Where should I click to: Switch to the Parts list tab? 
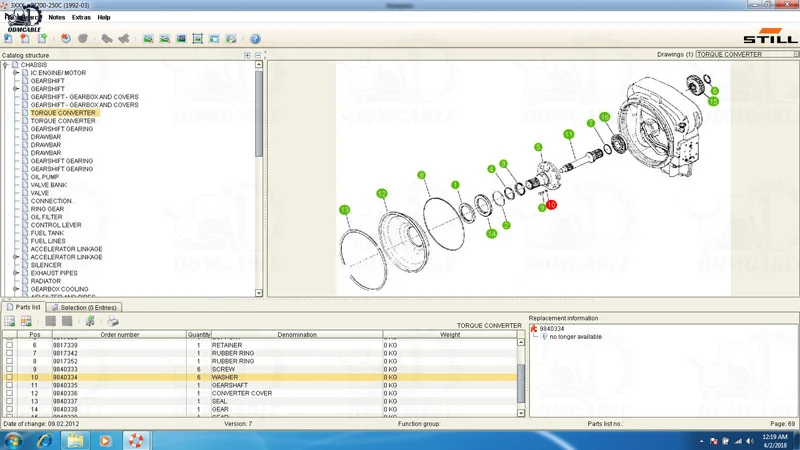pos(23,307)
